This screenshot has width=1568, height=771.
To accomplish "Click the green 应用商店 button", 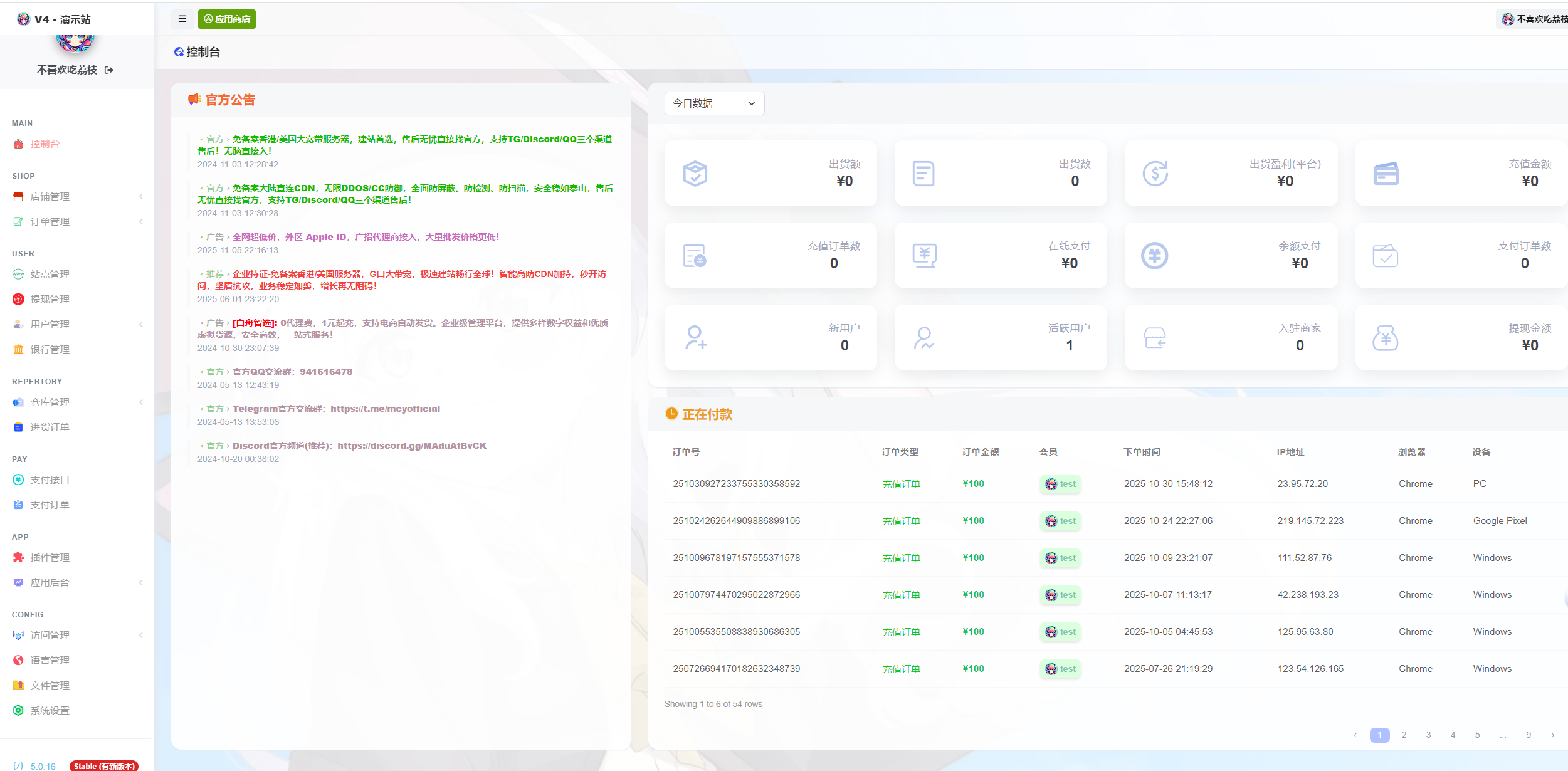I will (x=227, y=19).
